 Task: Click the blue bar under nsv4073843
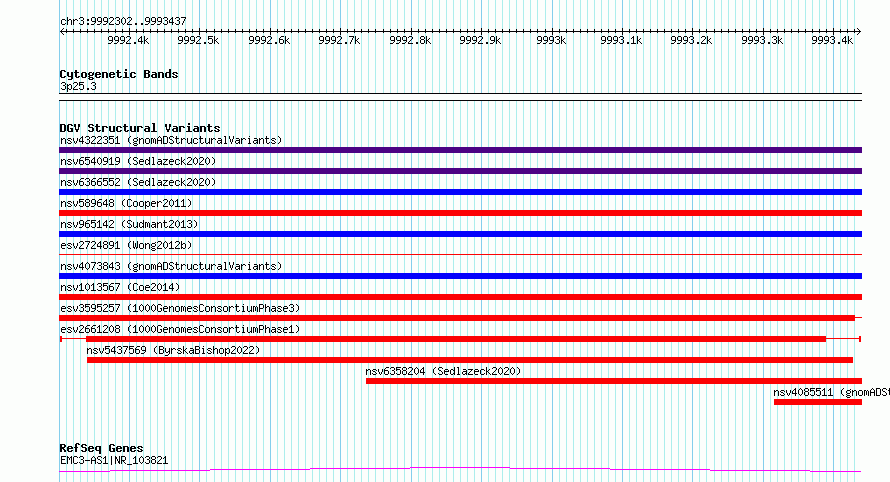[460, 276]
